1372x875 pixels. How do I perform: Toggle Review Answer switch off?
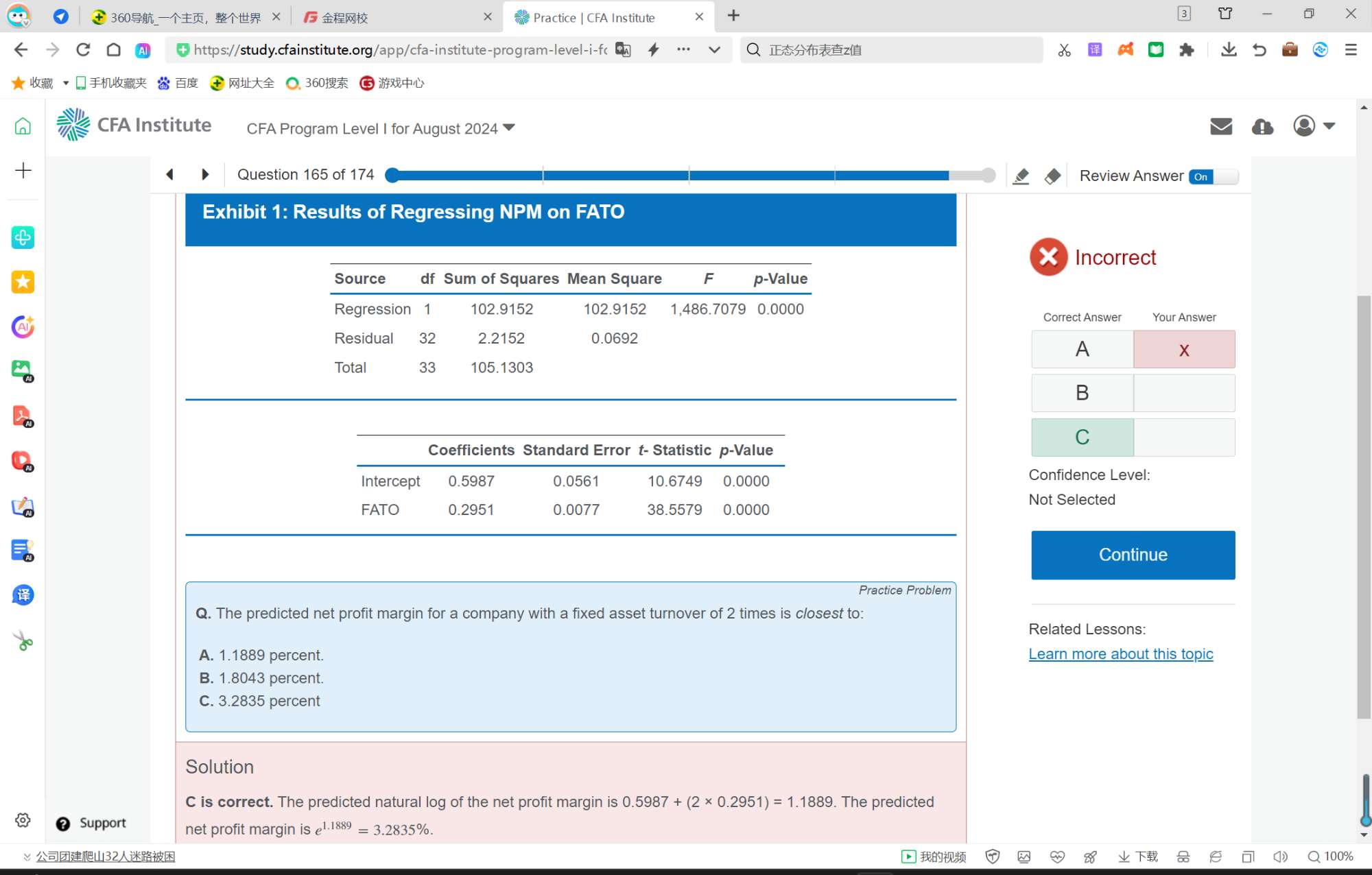(1214, 176)
